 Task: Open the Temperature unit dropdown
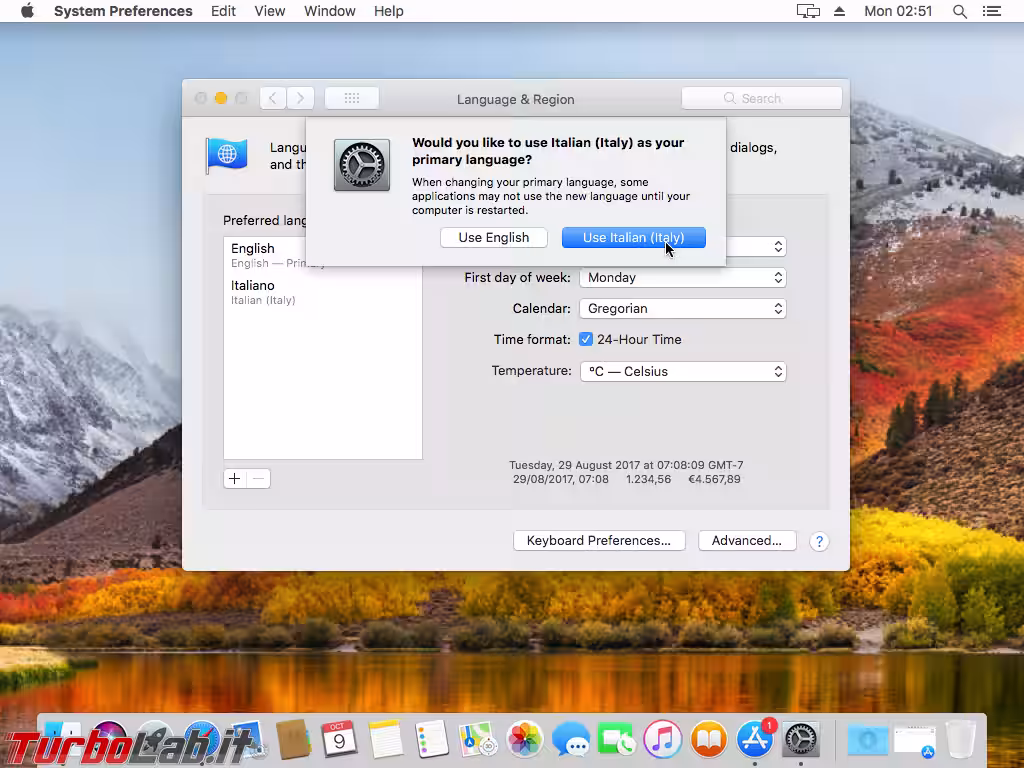tap(683, 371)
